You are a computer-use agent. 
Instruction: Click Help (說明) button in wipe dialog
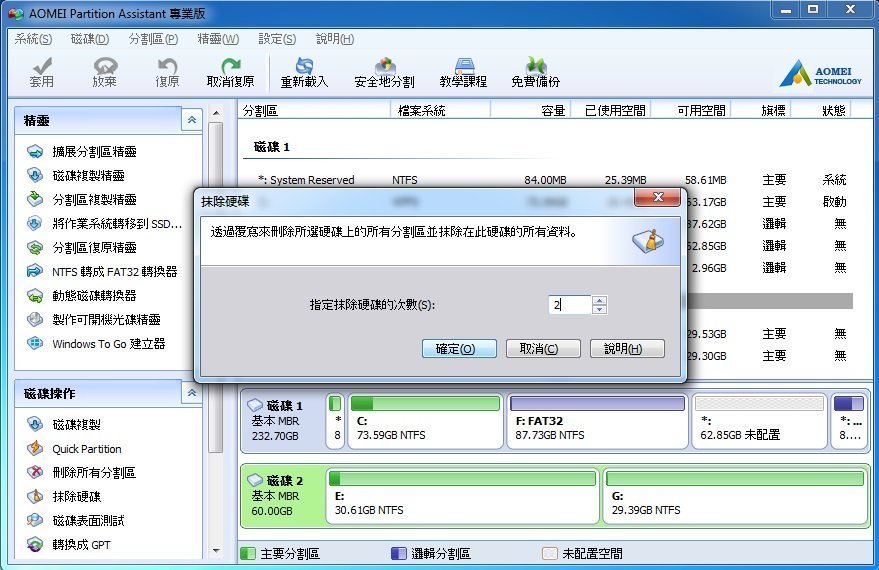627,349
